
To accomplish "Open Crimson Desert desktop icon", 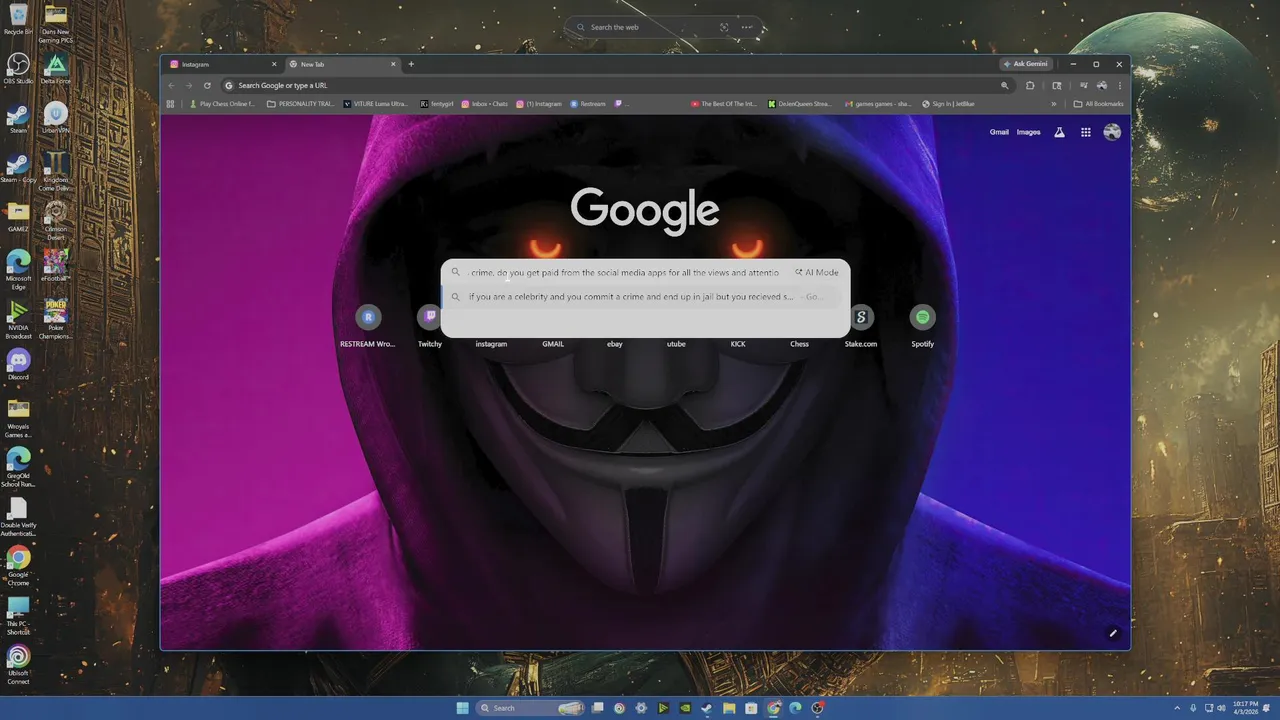I will pyautogui.click(x=55, y=218).
